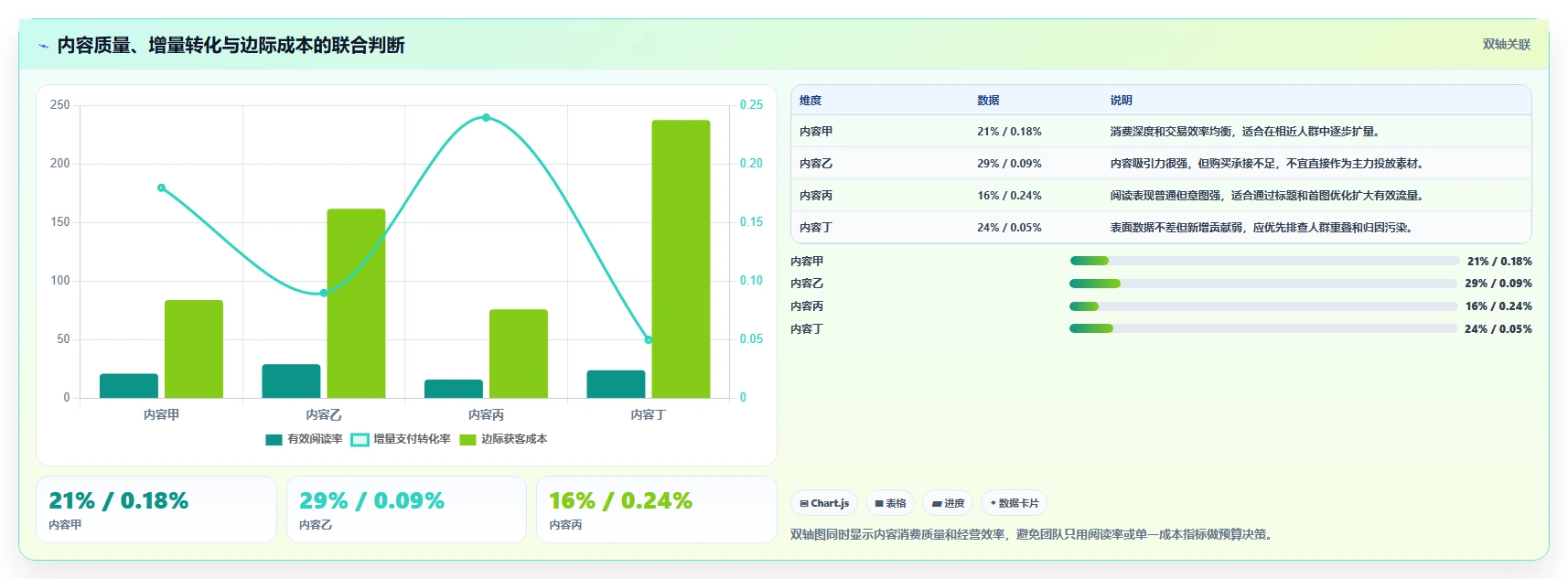
Task: Open the 内容甲 stat card showing 21% / 0.18%
Action: [156, 509]
